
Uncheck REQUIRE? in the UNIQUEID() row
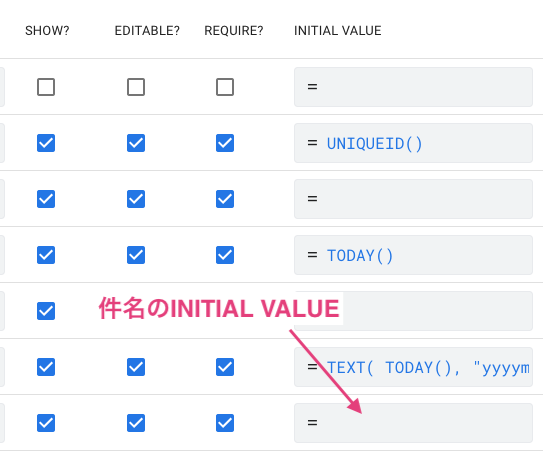pos(225,143)
